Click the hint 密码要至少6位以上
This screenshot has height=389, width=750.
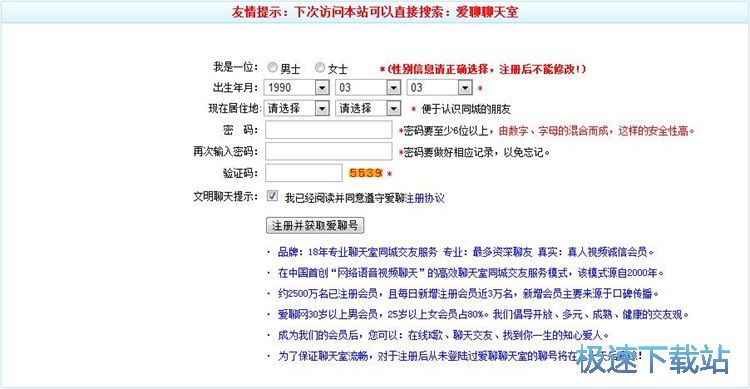[446, 131]
